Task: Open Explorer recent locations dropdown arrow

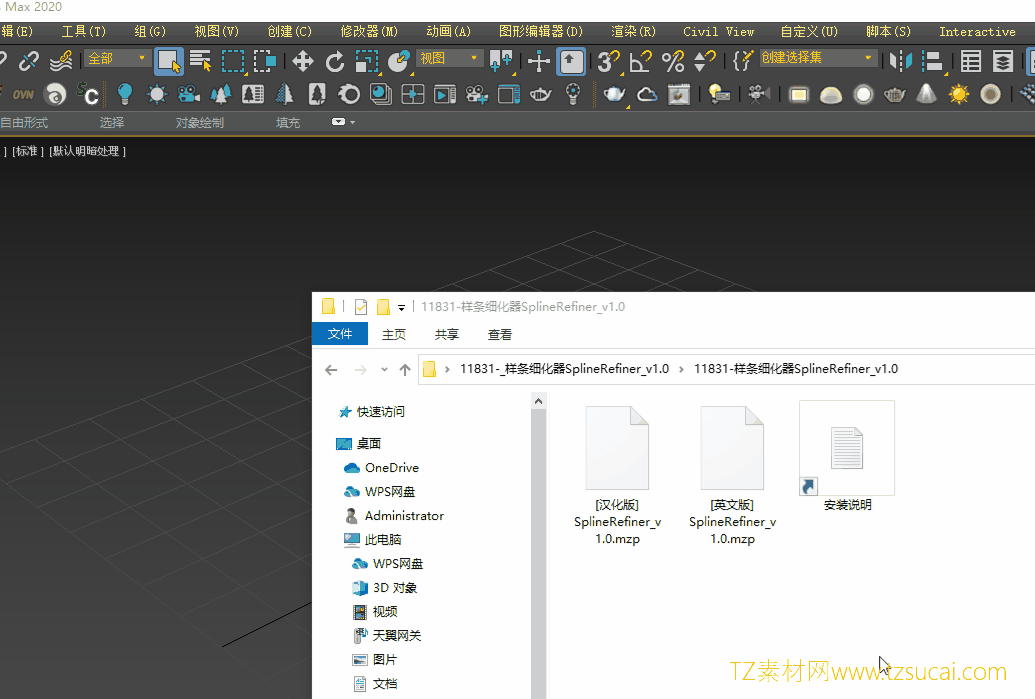Action: click(384, 370)
